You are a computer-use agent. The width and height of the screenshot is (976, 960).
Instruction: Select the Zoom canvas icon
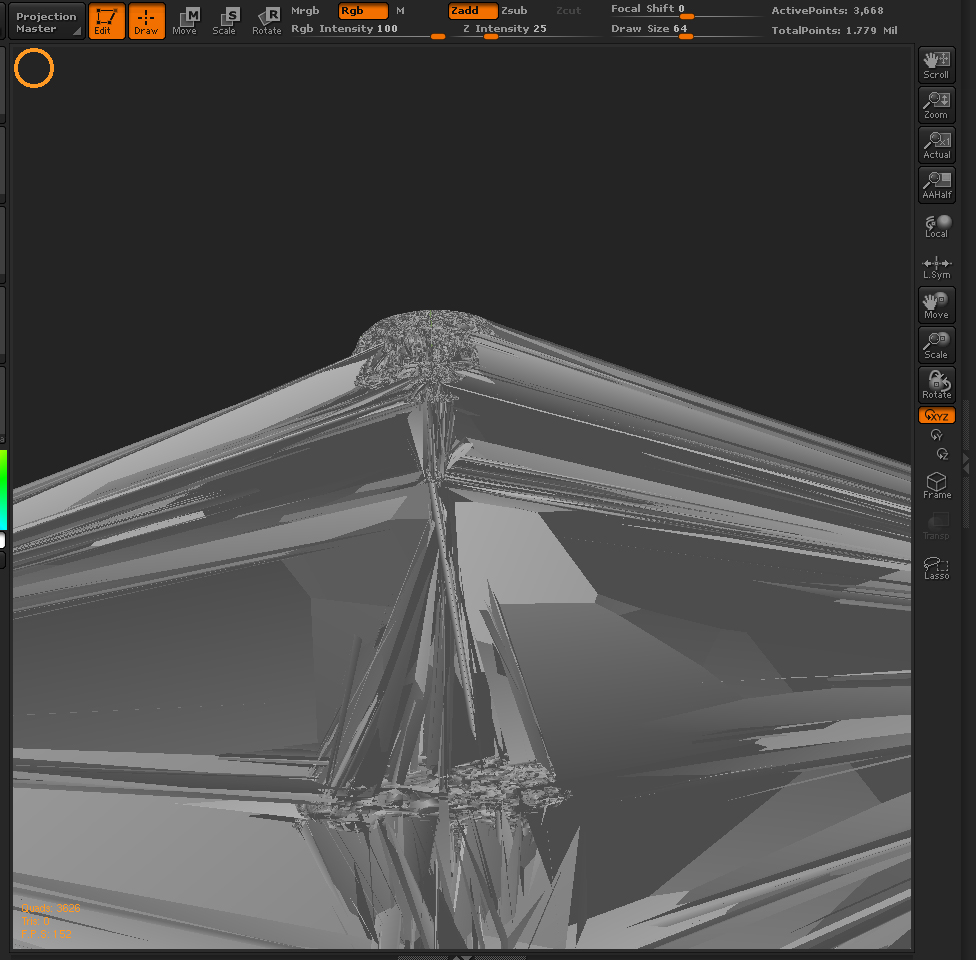(936, 104)
